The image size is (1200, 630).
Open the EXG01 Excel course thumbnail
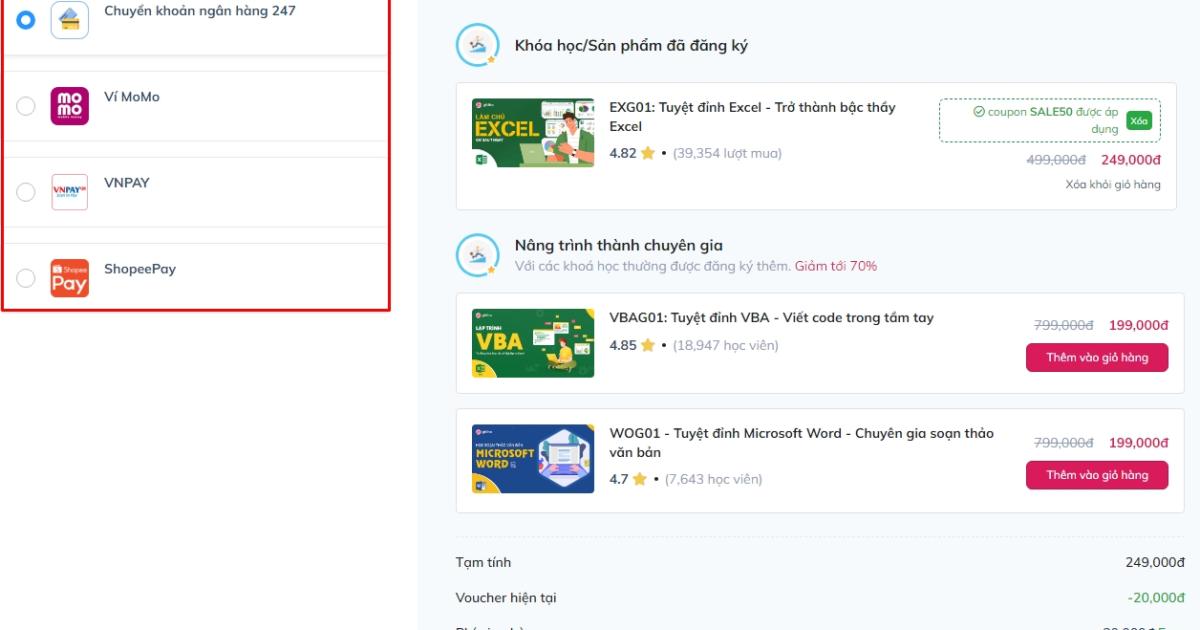point(533,132)
